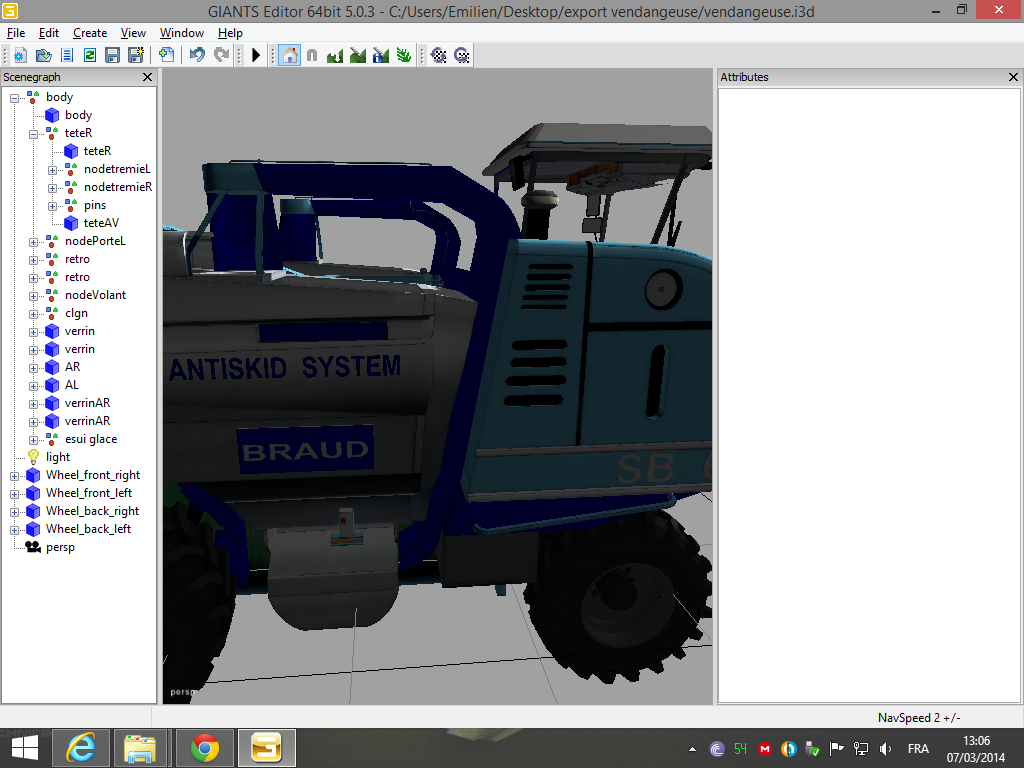This screenshot has width=1024, height=768.
Task: Open the Edit menu
Action: click(x=48, y=33)
